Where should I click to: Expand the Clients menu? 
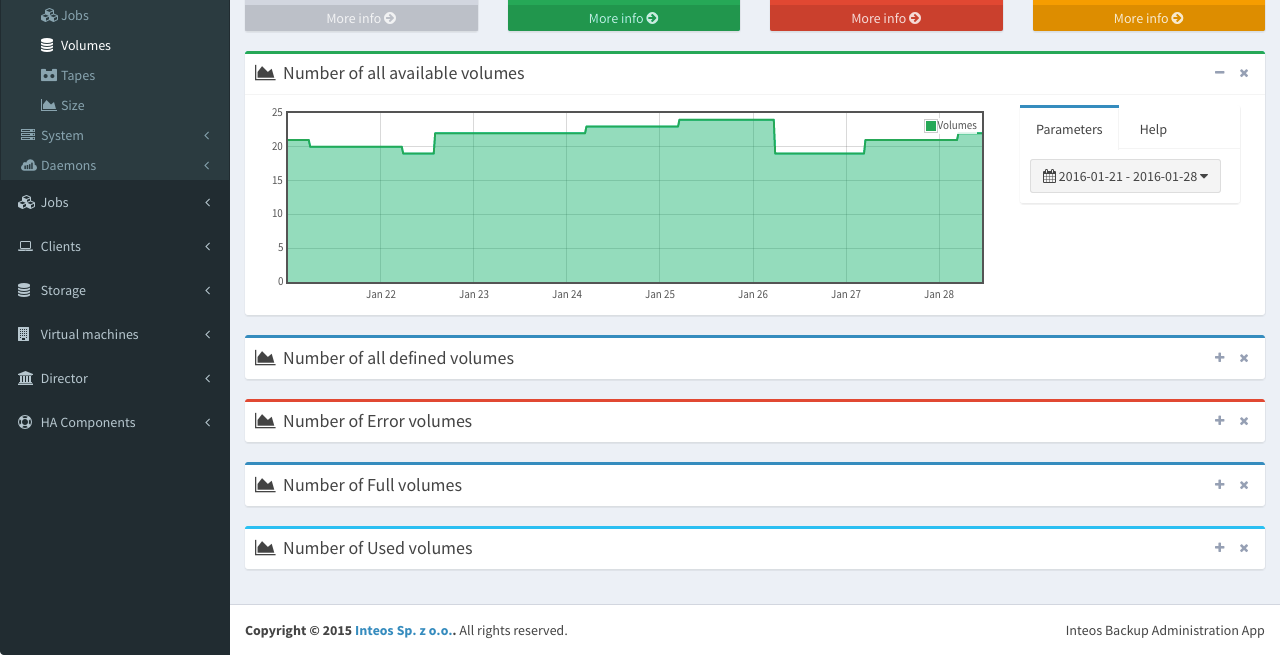click(115, 246)
